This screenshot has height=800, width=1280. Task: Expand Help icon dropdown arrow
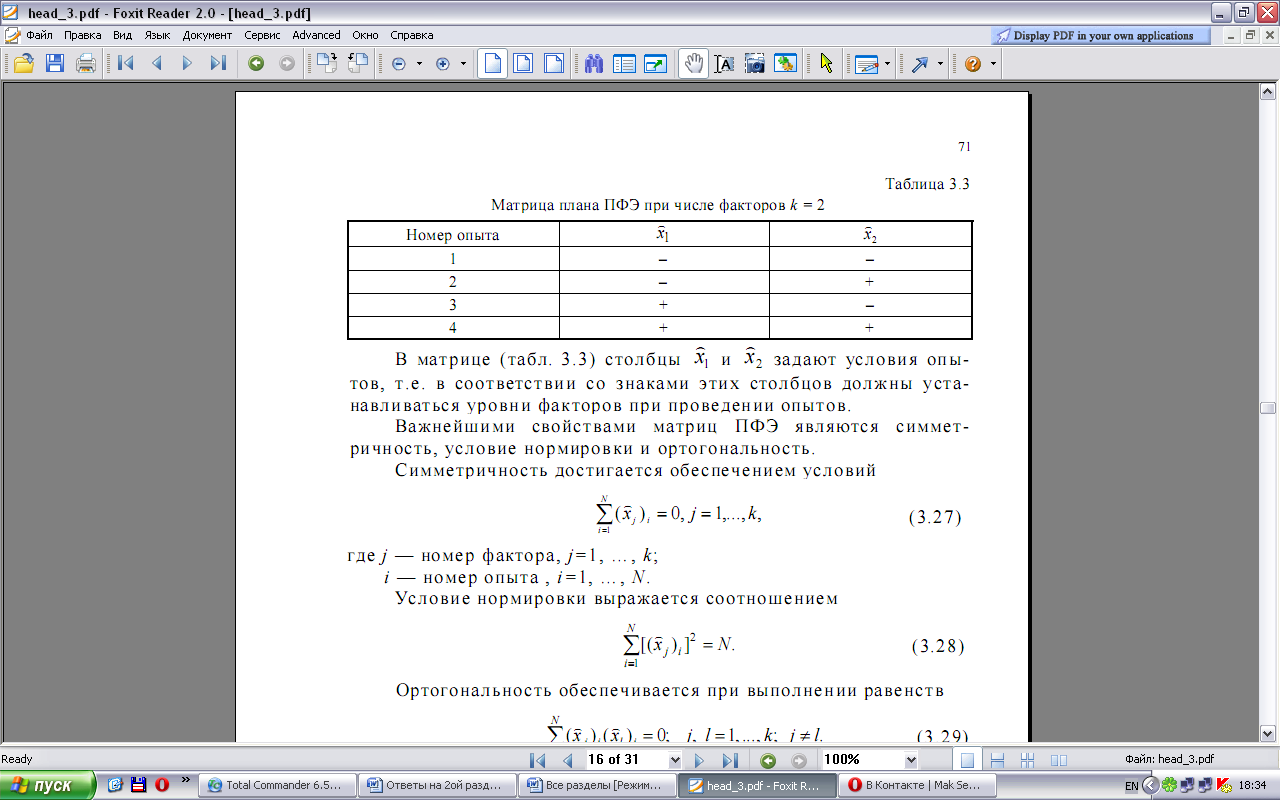992,64
